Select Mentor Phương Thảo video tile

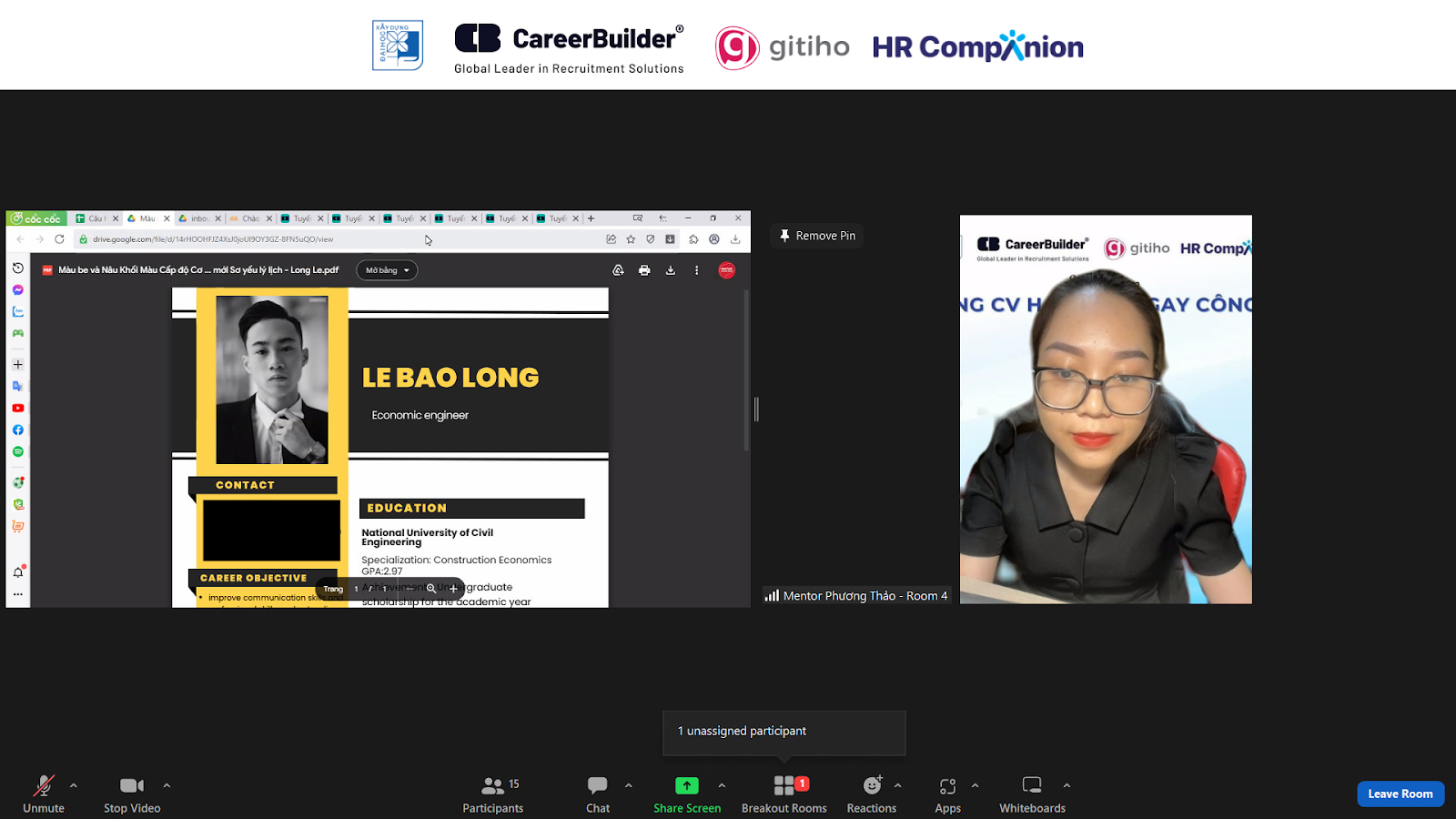(x=1106, y=409)
